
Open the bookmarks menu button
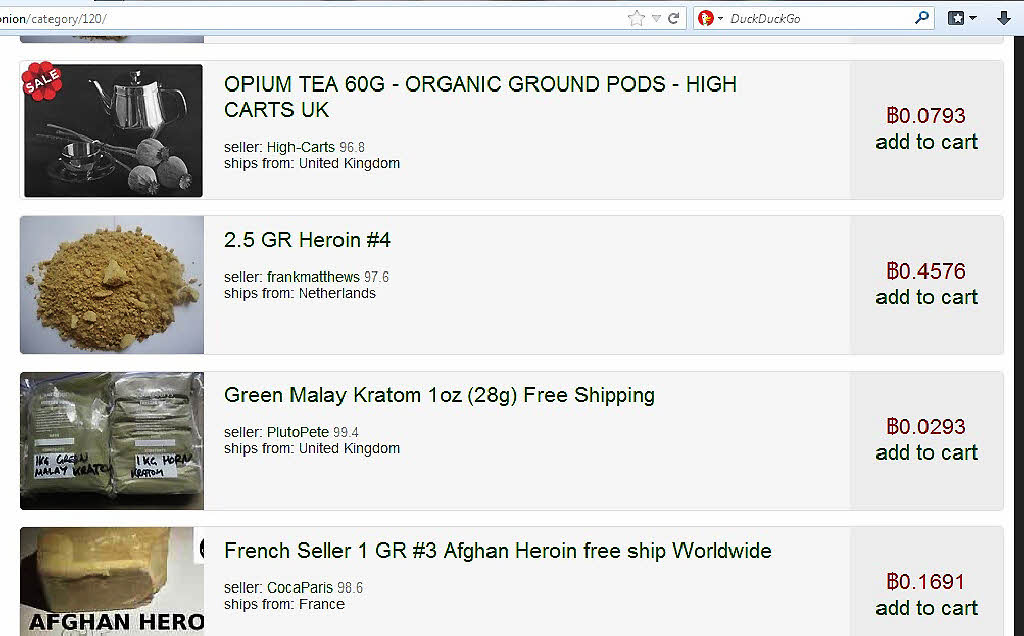coord(962,18)
